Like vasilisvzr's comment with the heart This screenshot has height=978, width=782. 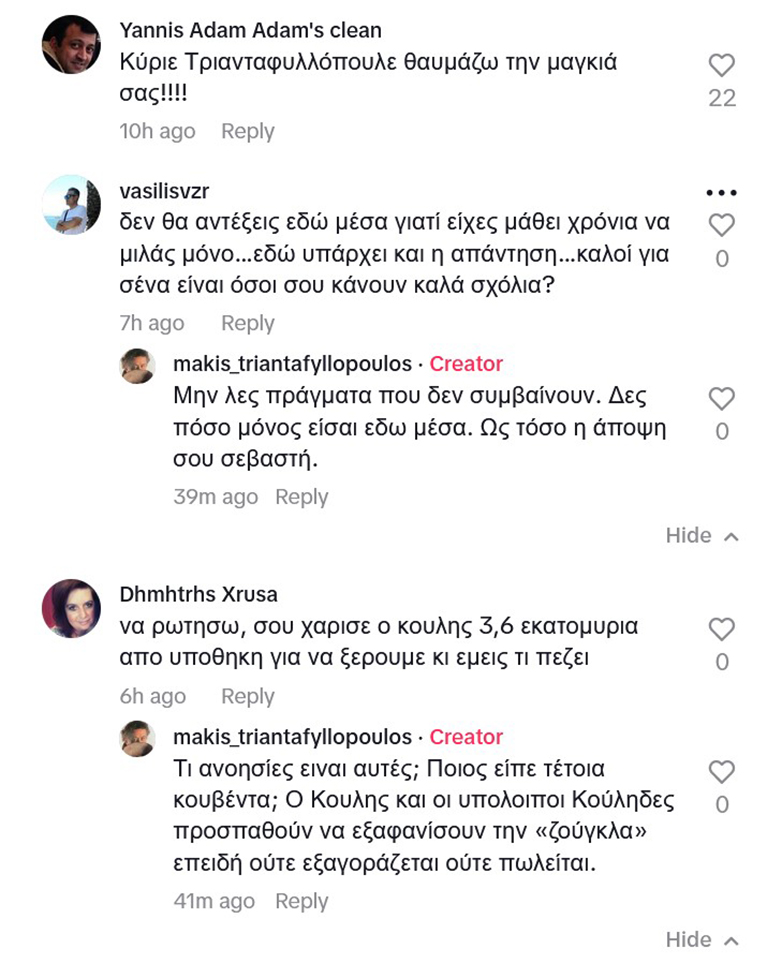pos(721,225)
